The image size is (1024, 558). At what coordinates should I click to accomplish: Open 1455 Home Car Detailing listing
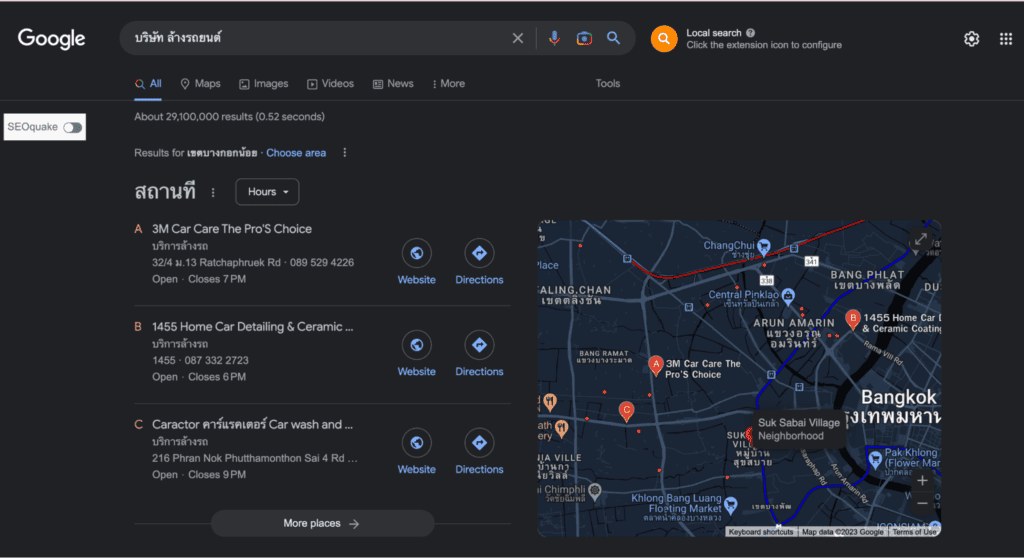[253, 327]
